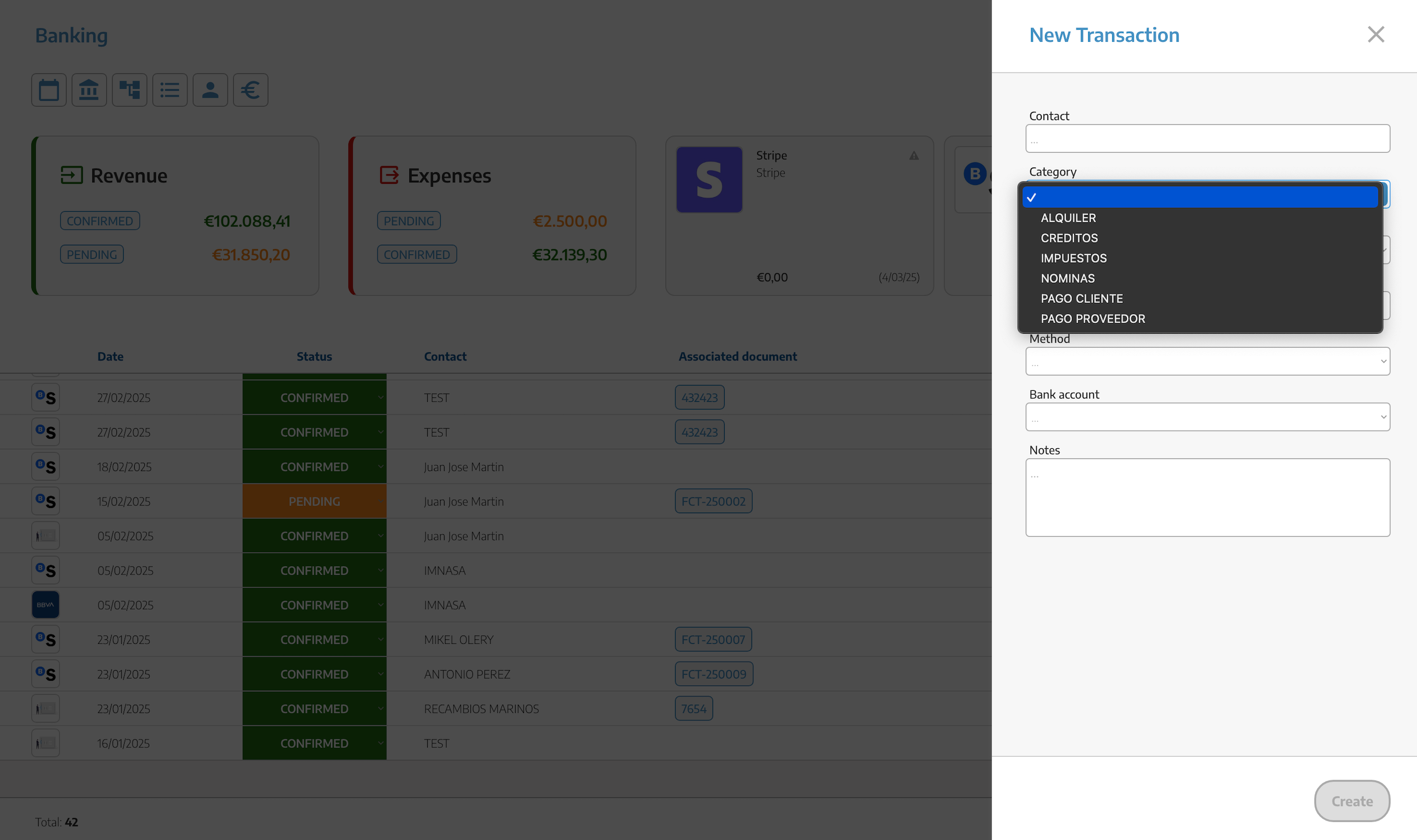Click account icon for RECAMBIOS MARINOS row
This screenshot has height=840, width=1417.
click(45, 709)
